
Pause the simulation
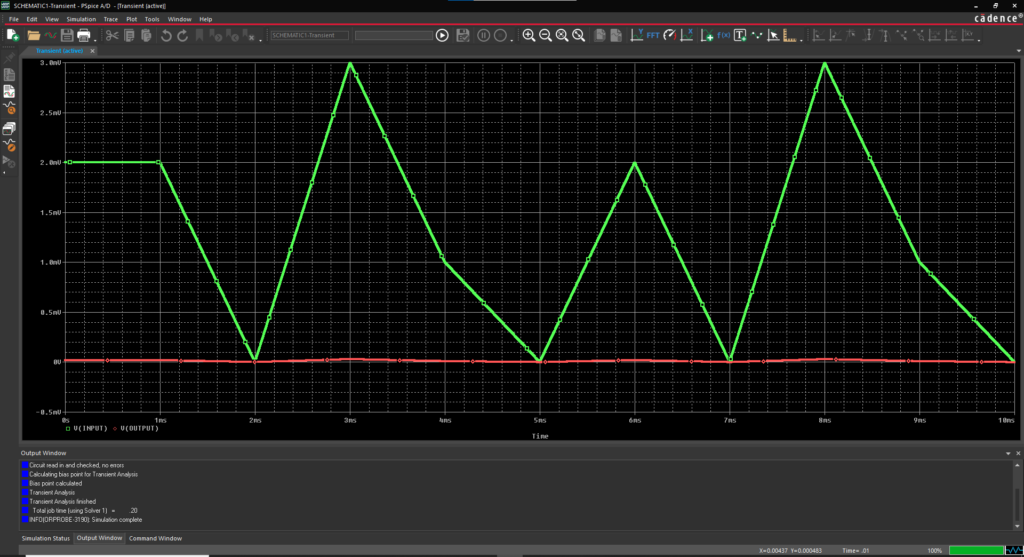[483, 35]
